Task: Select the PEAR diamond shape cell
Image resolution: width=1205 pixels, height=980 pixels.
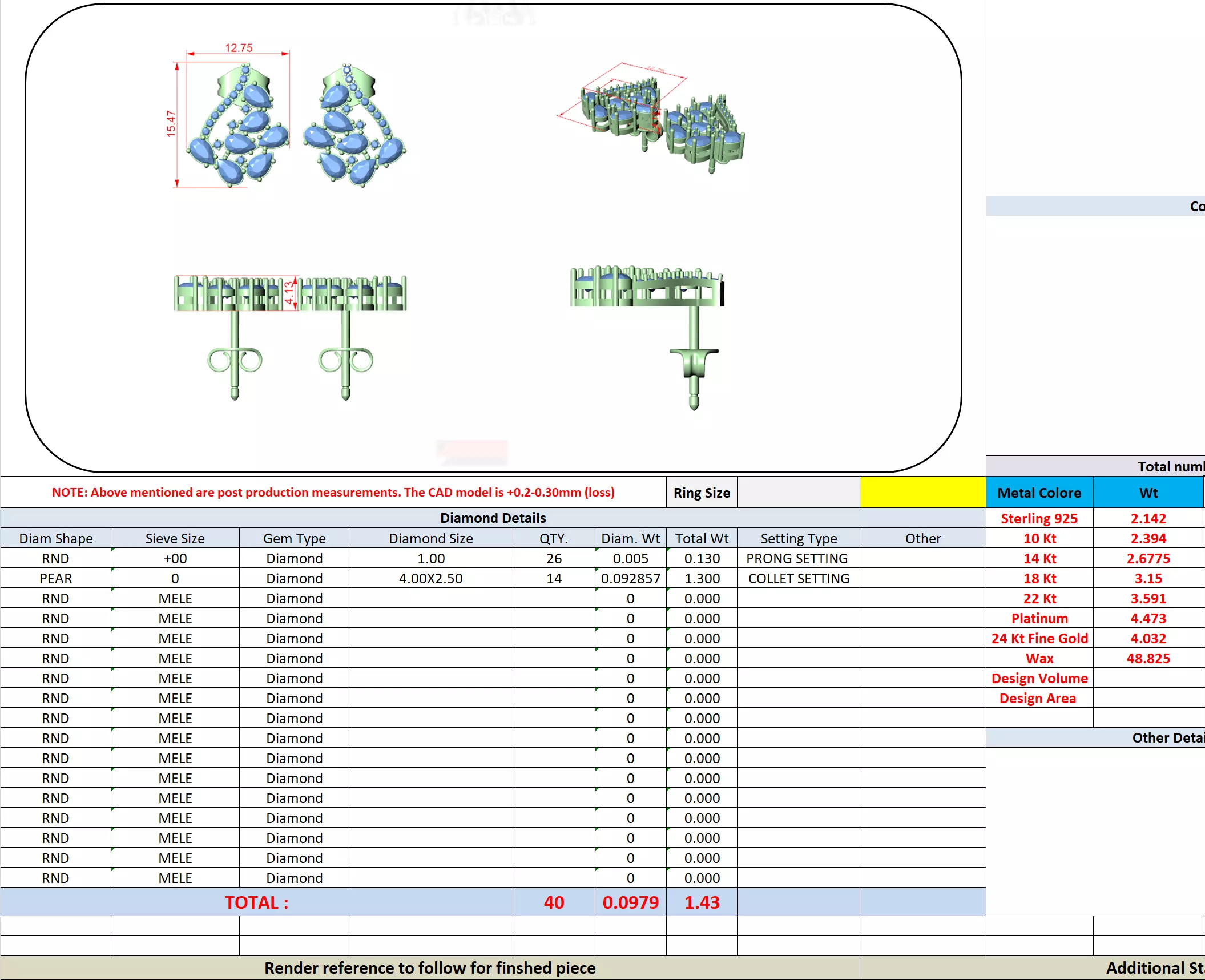Action: click(x=55, y=578)
